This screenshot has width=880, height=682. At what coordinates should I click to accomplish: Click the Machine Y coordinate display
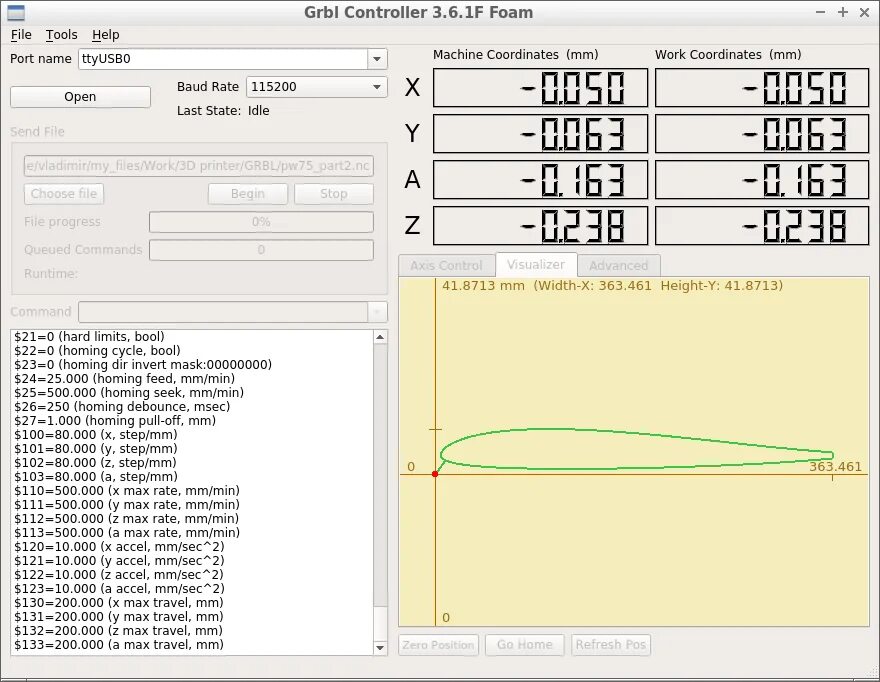pos(540,134)
